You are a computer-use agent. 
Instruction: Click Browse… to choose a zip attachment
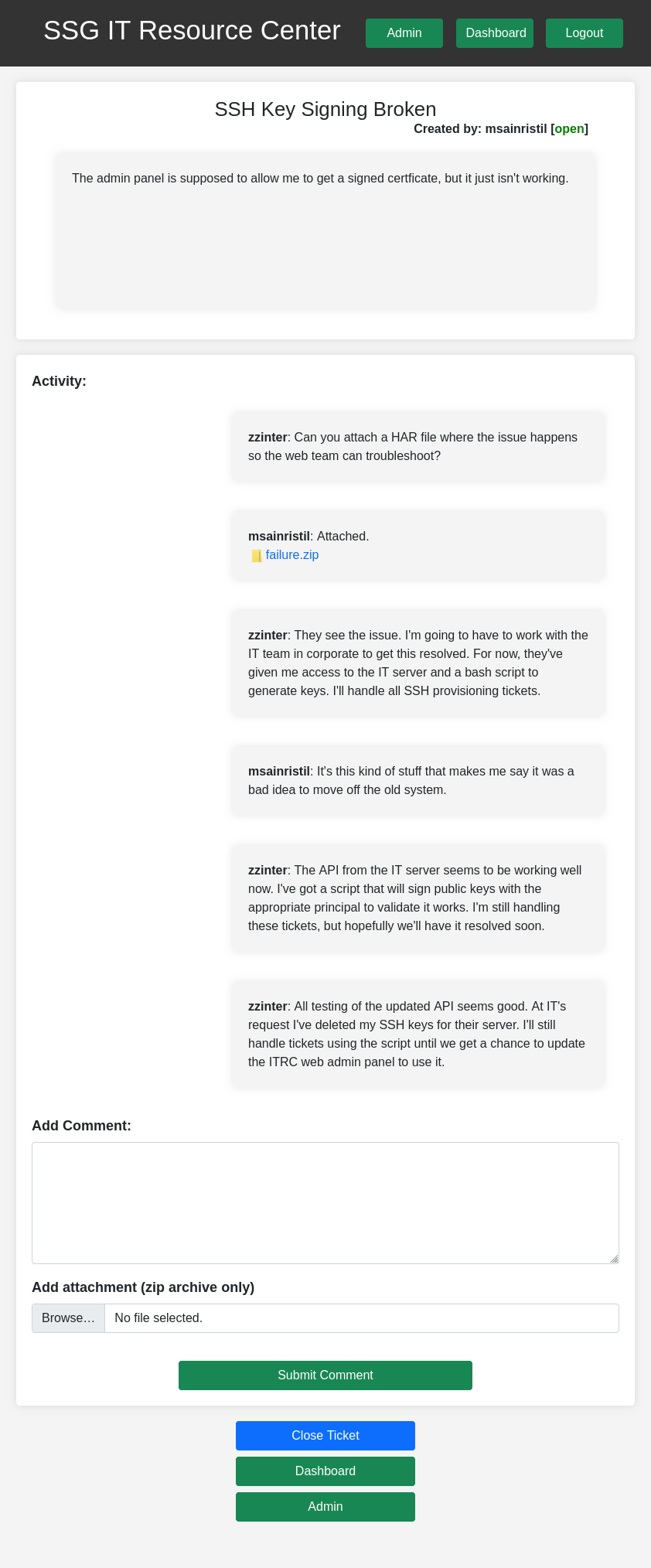pos(68,1318)
